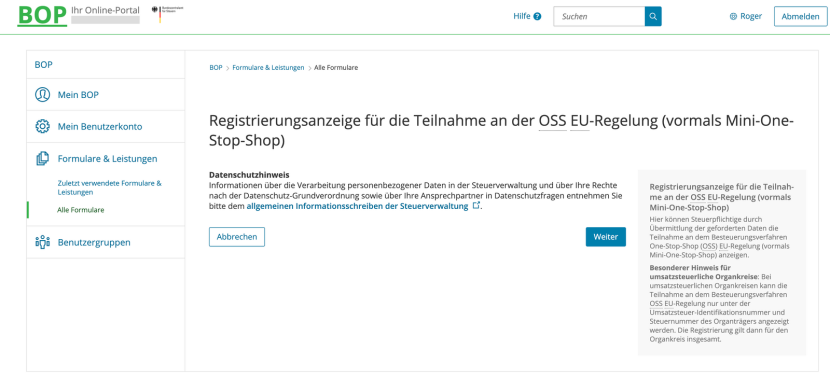
Task: Click the Ihr Online-Portal tagline
Action: [x=105, y=11]
